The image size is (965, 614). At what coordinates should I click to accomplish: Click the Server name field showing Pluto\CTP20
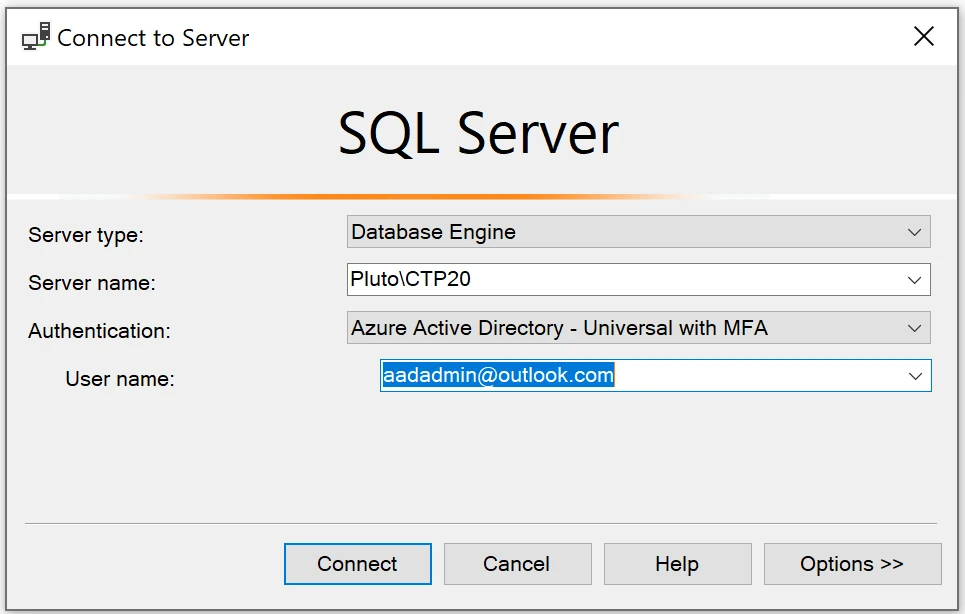[x=600, y=279]
